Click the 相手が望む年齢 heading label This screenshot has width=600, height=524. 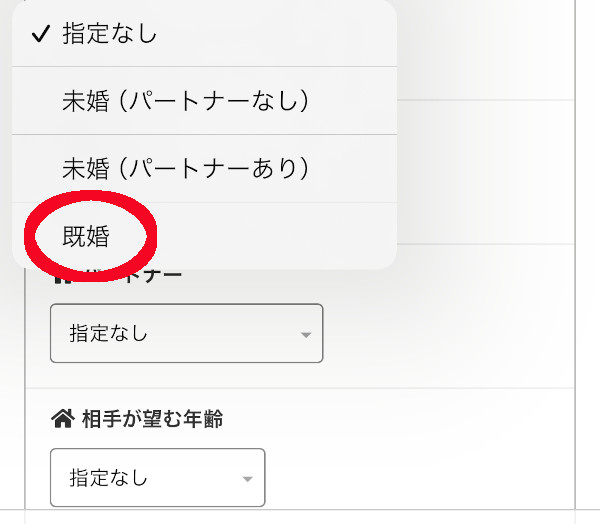pyautogui.click(x=151, y=419)
